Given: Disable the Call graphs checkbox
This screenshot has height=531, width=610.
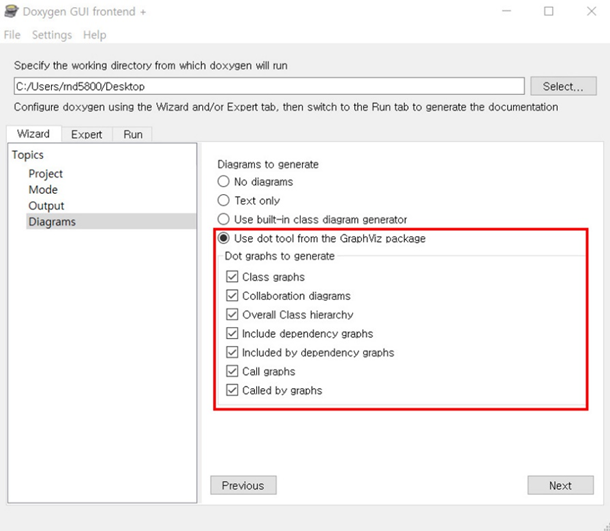Looking at the screenshot, I should click(x=232, y=371).
